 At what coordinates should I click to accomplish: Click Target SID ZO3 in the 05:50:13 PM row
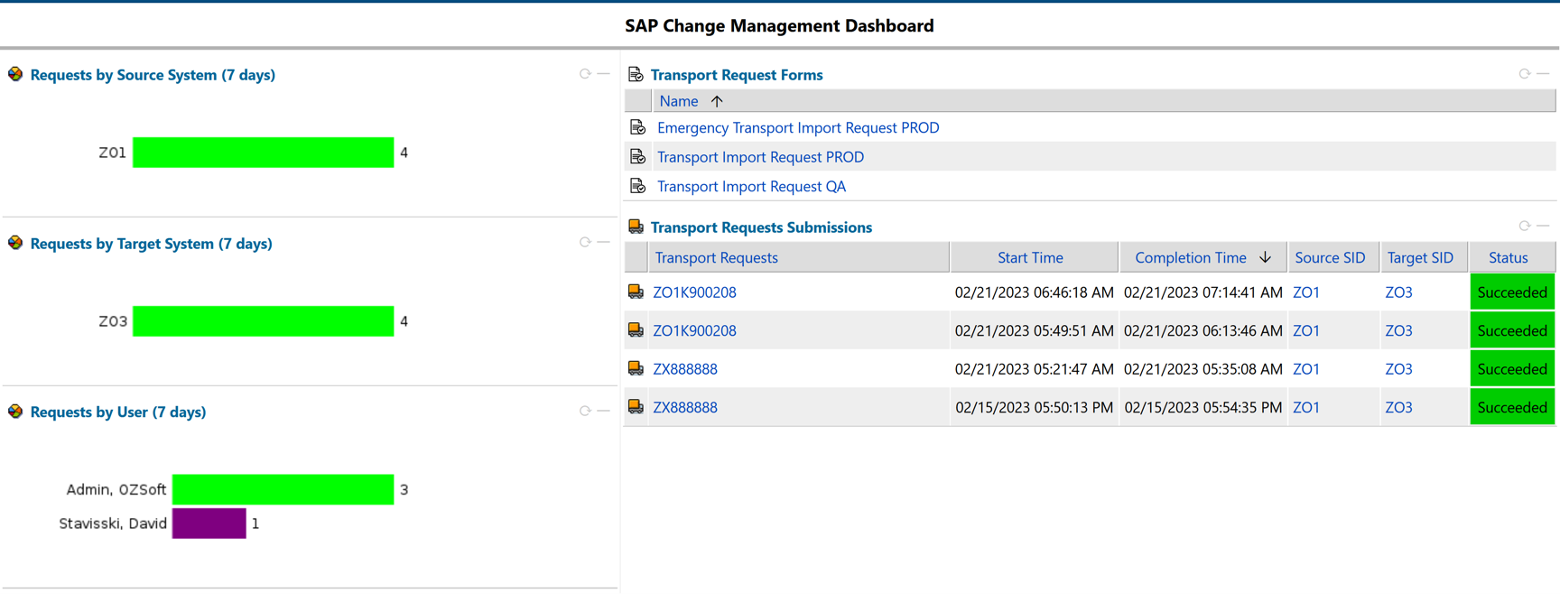coord(1399,408)
